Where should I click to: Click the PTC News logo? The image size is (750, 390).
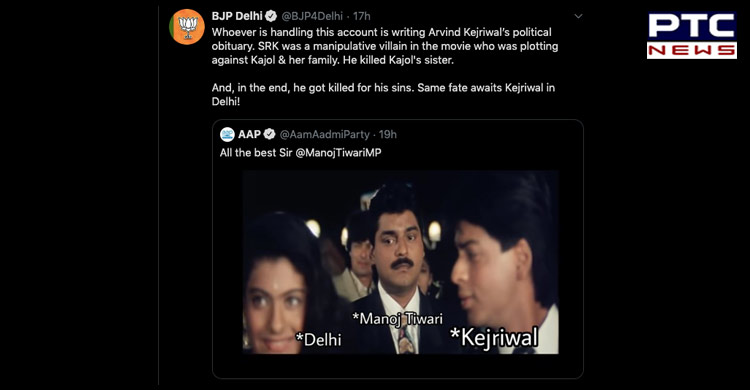692,36
